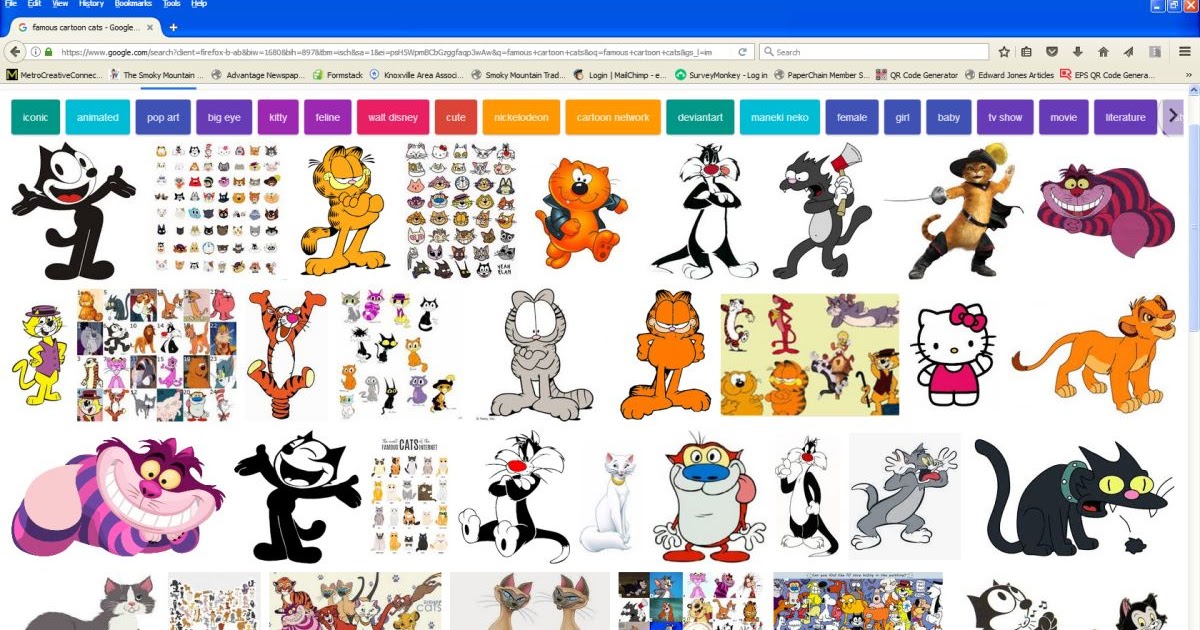Open the Formstack bookmark
The image size is (1200, 630).
pyautogui.click(x=337, y=75)
